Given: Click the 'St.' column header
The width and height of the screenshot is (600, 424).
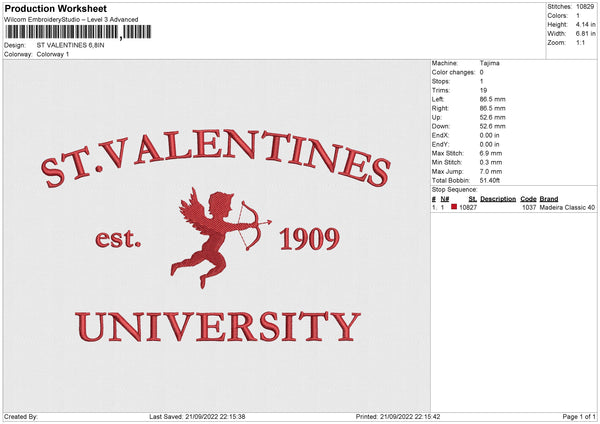Looking at the screenshot, I should tap(473, 199).
